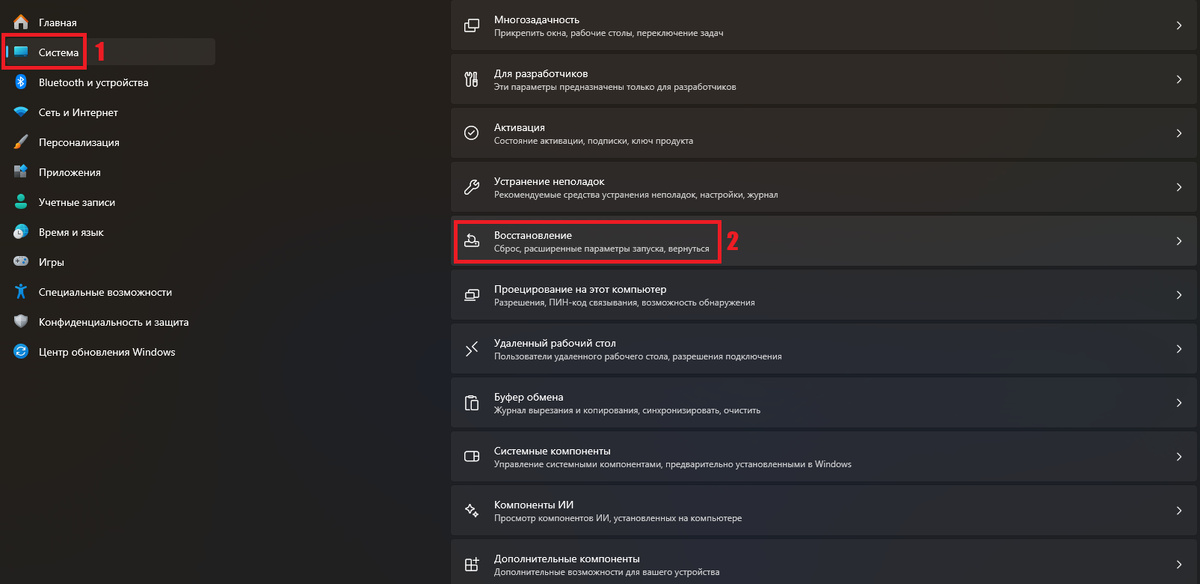The image size is (1200, 584).
Task: Click the Активация checkmark icon
Action: (x=471, y=131)
